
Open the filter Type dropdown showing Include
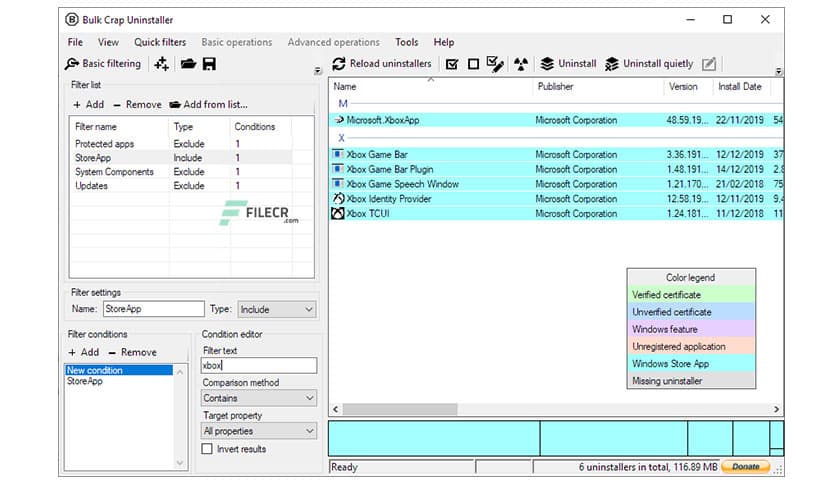click(277, 309)
